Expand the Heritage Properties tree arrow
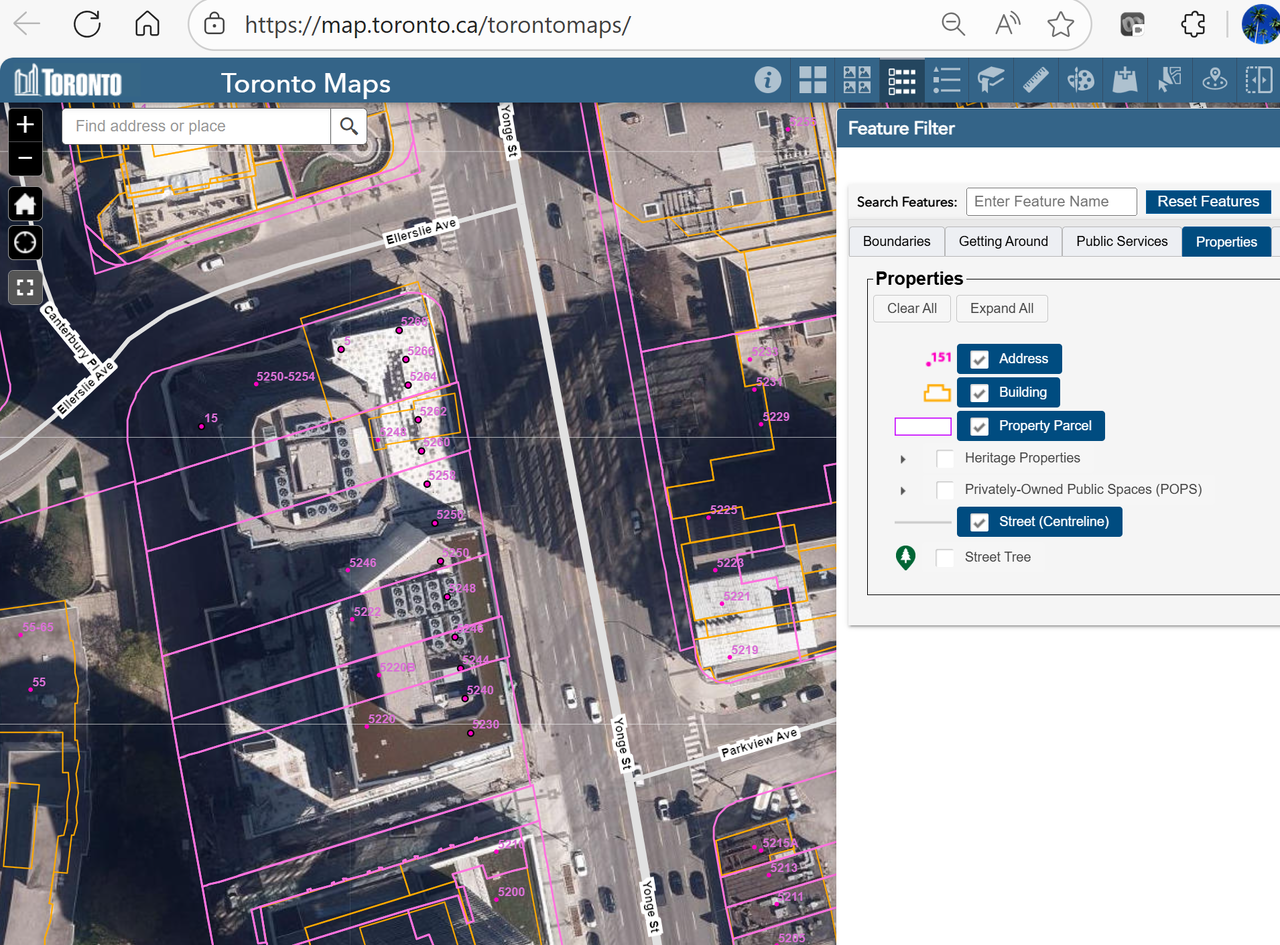Image resolution: width=1280 pixels, height=945 pixels. pos(903,459)
